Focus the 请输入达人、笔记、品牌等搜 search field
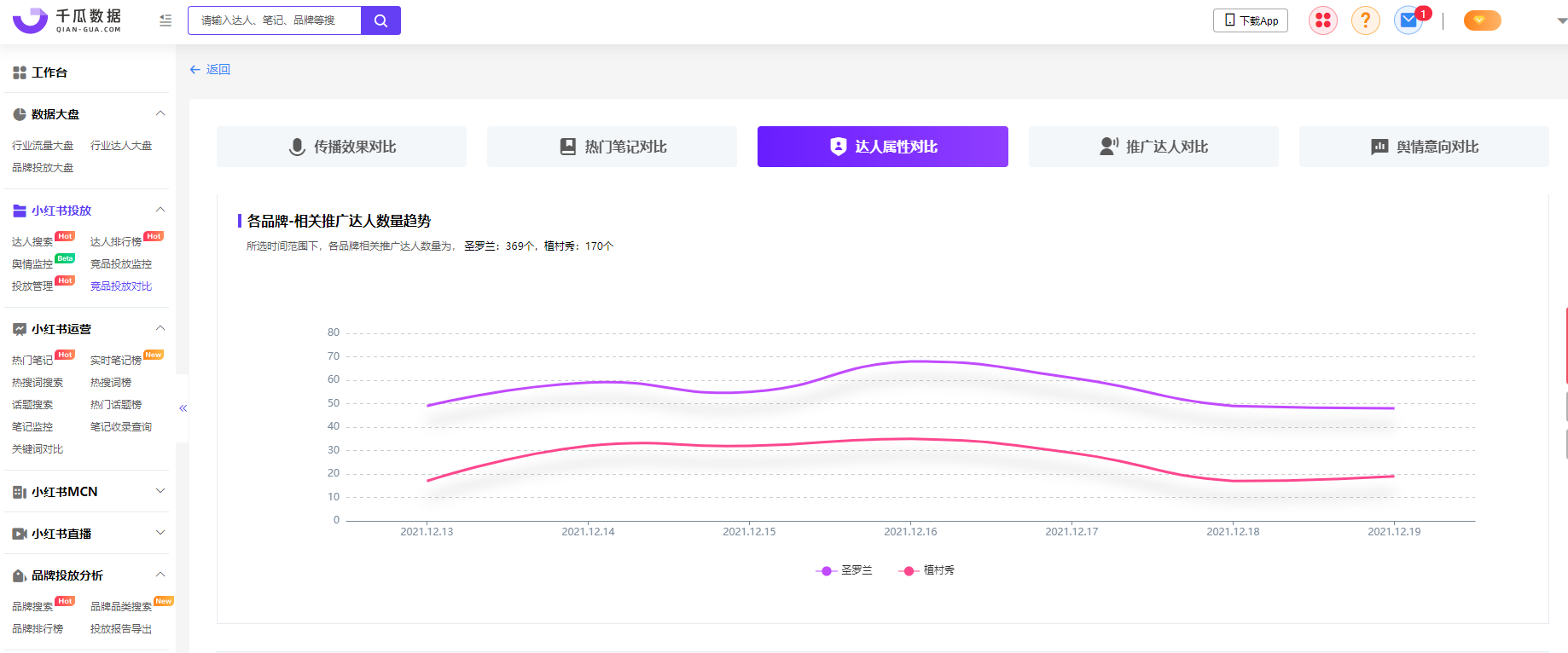The image size is (1568, 653). pos(275,20)
